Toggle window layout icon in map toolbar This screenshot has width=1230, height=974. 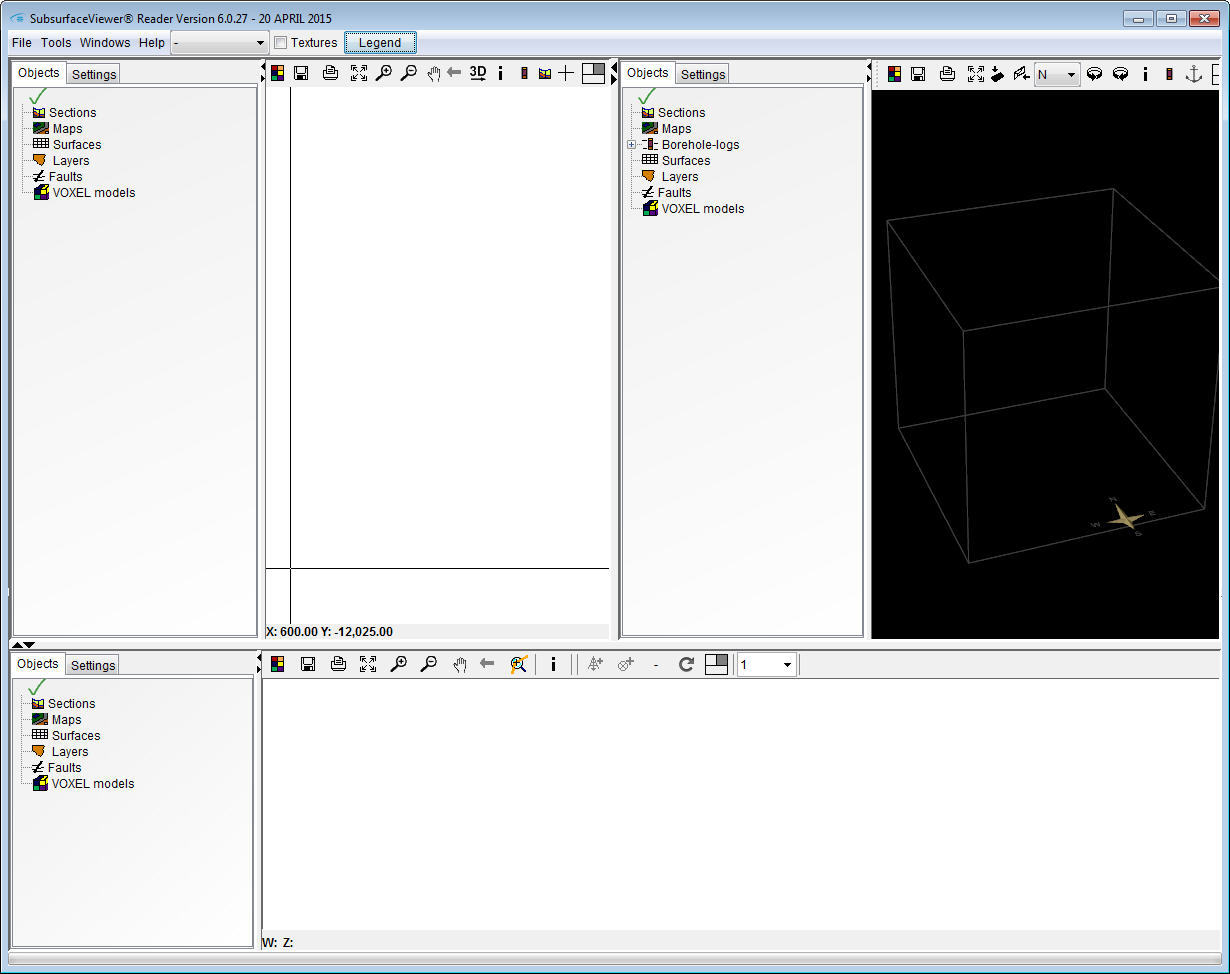[x=593, y=73]
